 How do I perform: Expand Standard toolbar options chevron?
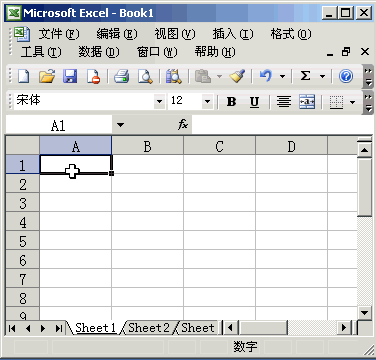(x=368, y=76)
